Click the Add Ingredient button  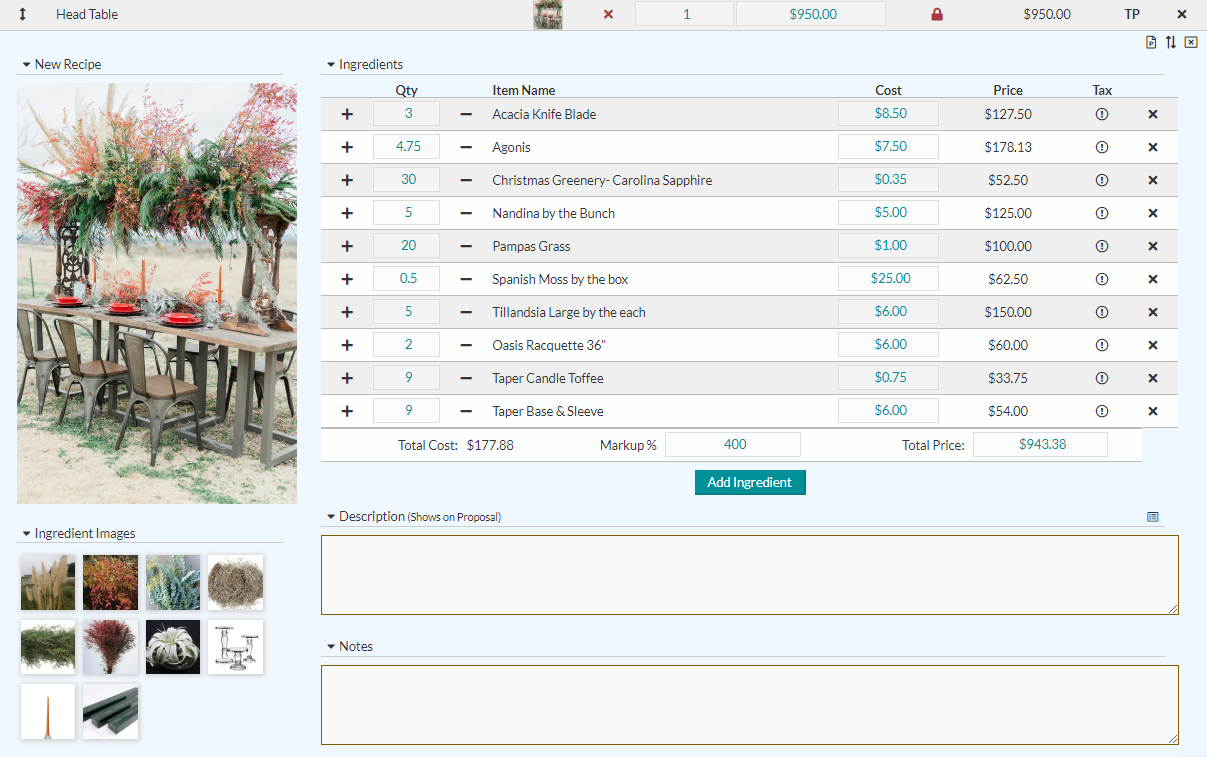(x=750, y=482)
